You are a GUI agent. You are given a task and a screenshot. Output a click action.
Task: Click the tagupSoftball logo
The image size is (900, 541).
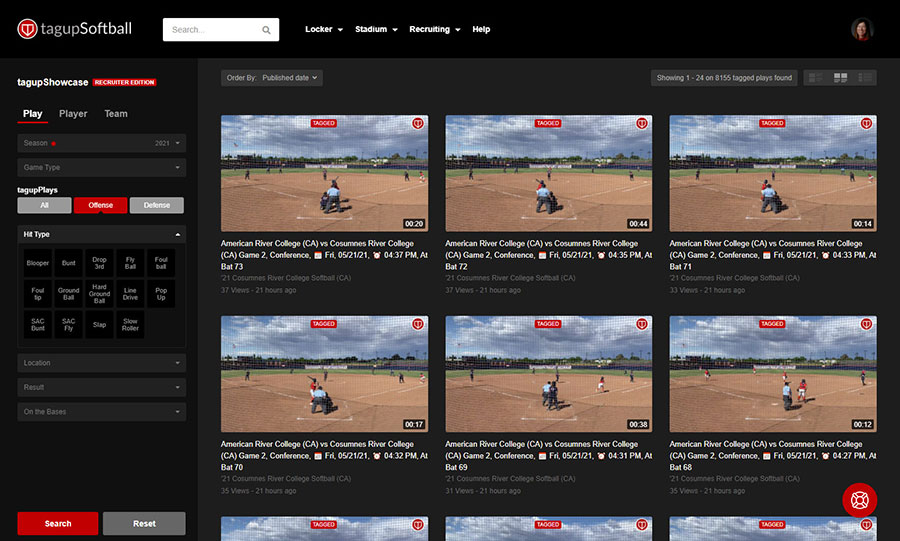click(x=75, y=29)
